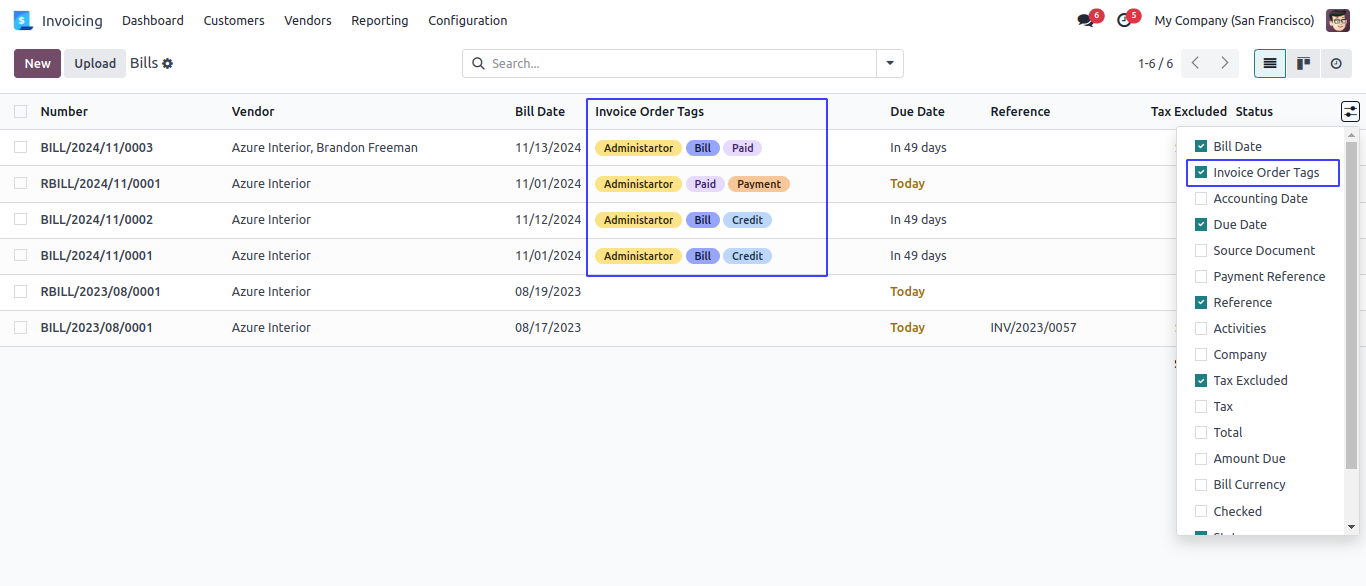Click the New button
Image resolution: width=1366 pixels, height=586 pixels.
pos(38,64)
